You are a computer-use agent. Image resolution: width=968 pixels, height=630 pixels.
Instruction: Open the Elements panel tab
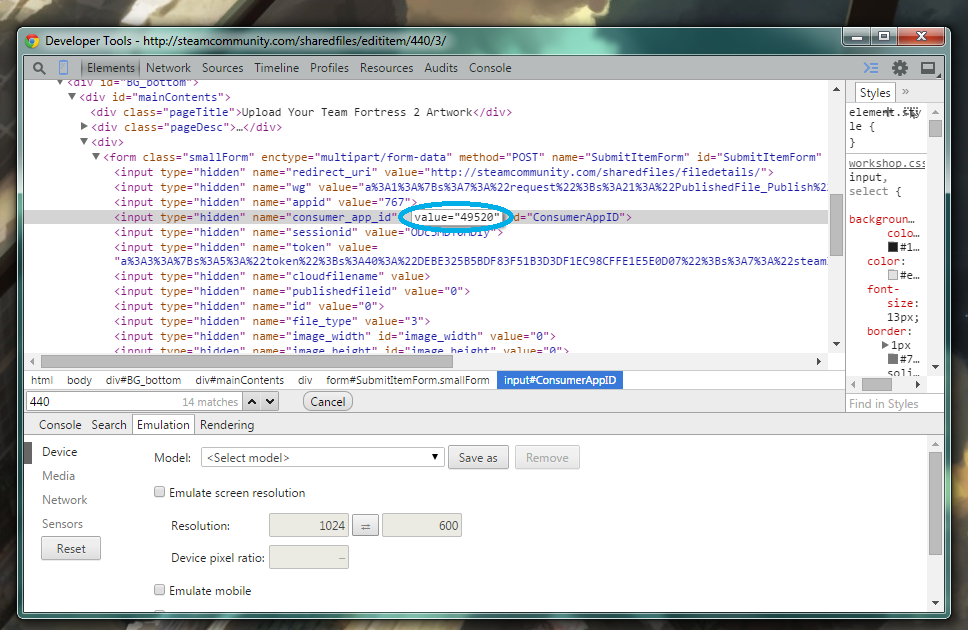coord(111,68)
